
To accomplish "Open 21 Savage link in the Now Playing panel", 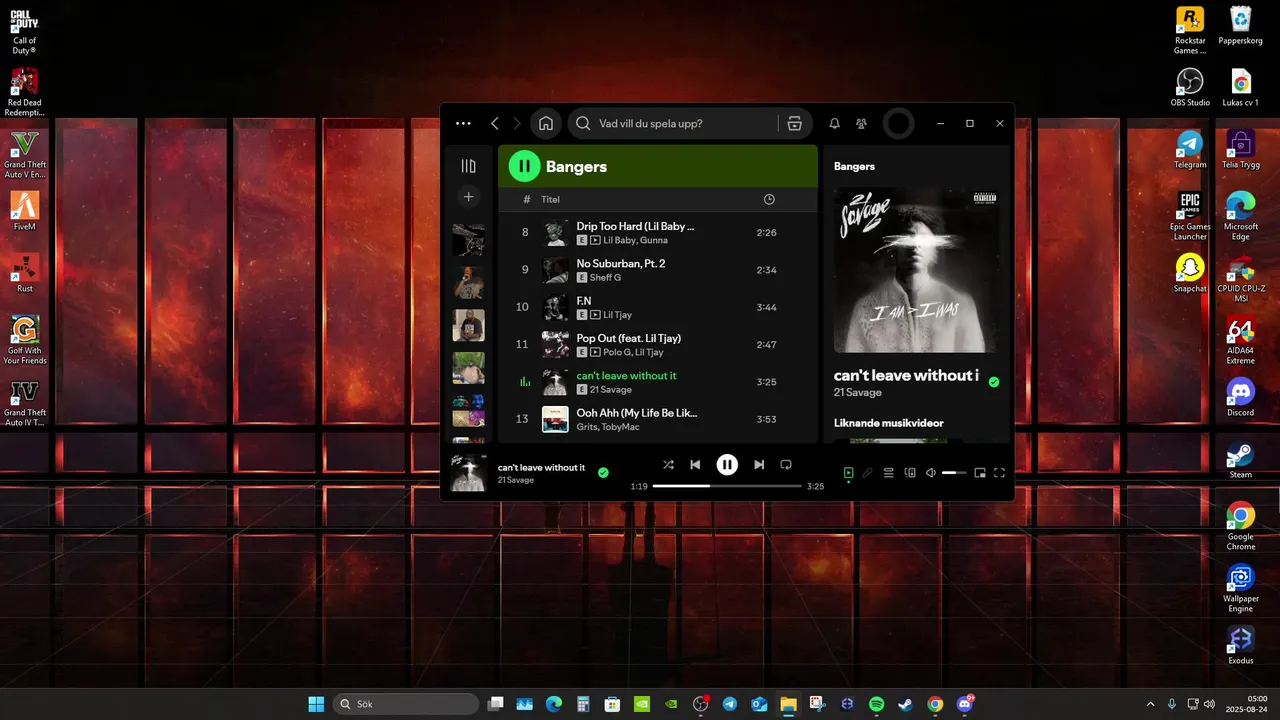I will (x=858, y=393).
